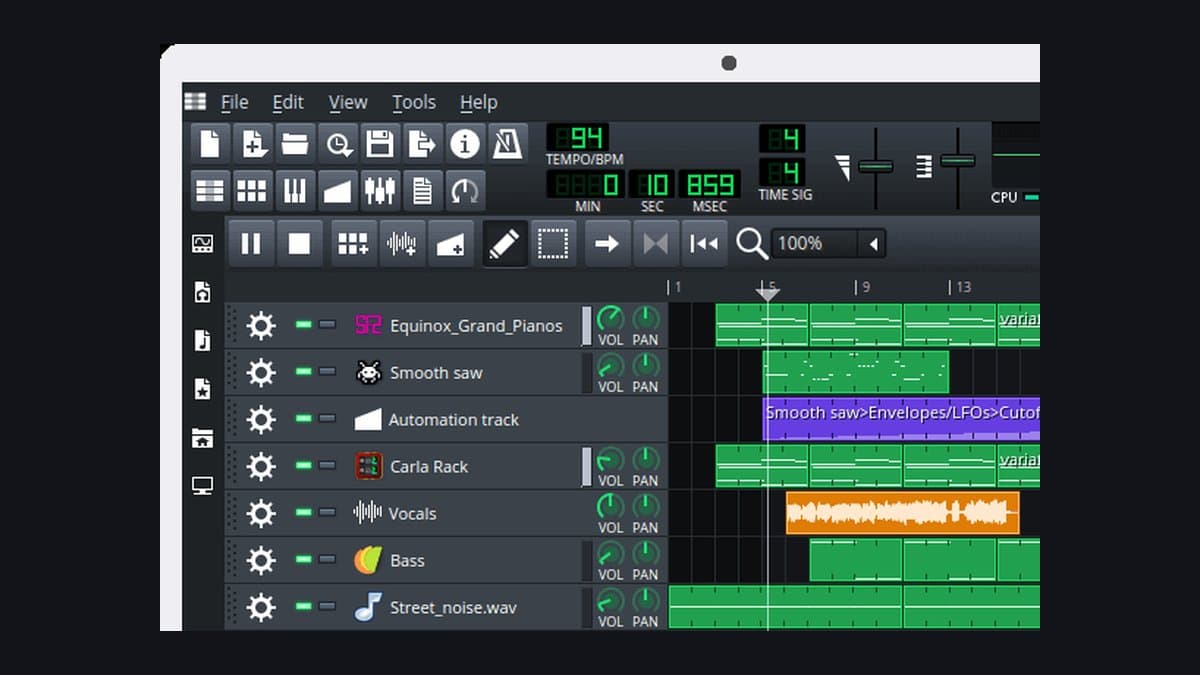
Task: Mute the Equinox_Grand_Pianos track
Action: [303, 325]
